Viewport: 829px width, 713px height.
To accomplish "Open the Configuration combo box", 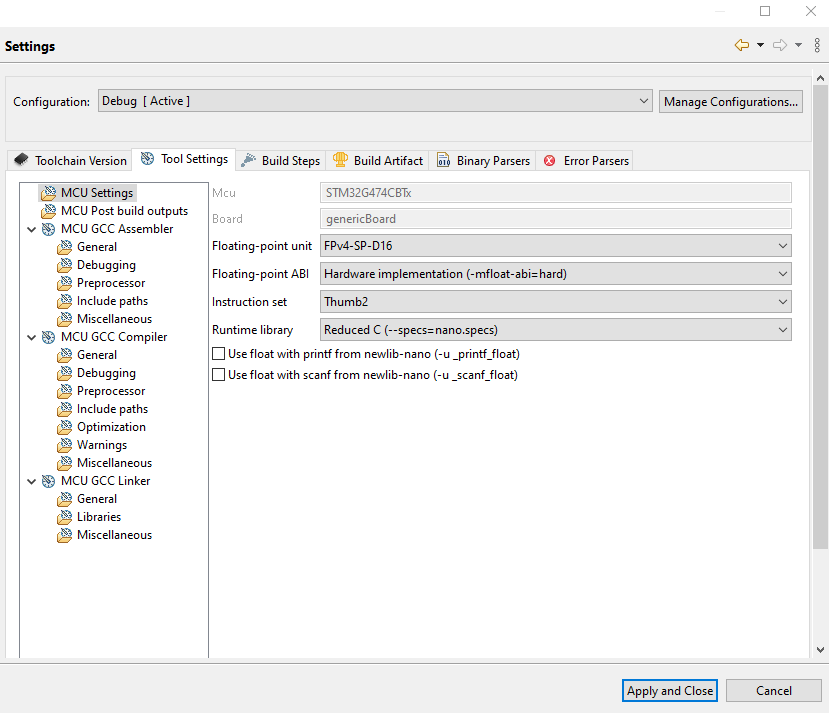I will [x=375, y=101].
